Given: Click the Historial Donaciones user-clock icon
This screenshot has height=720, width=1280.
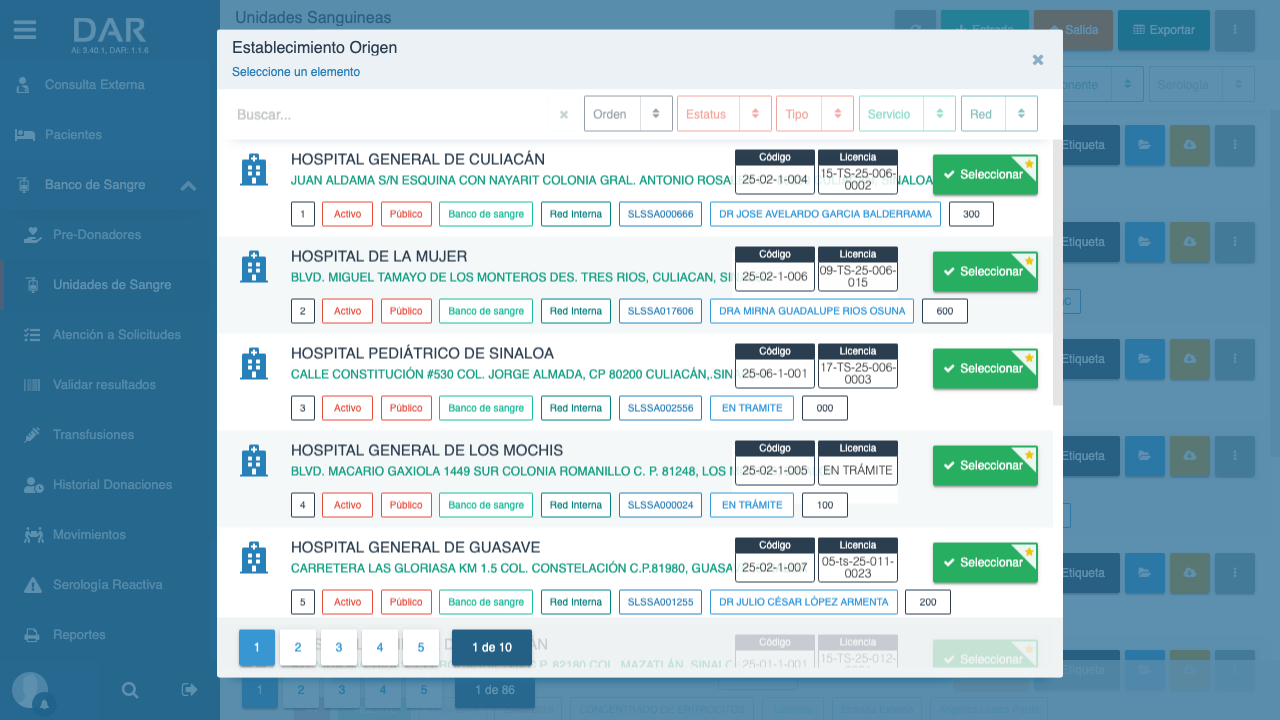Looking at the screenshot, I should pos(33,485).
